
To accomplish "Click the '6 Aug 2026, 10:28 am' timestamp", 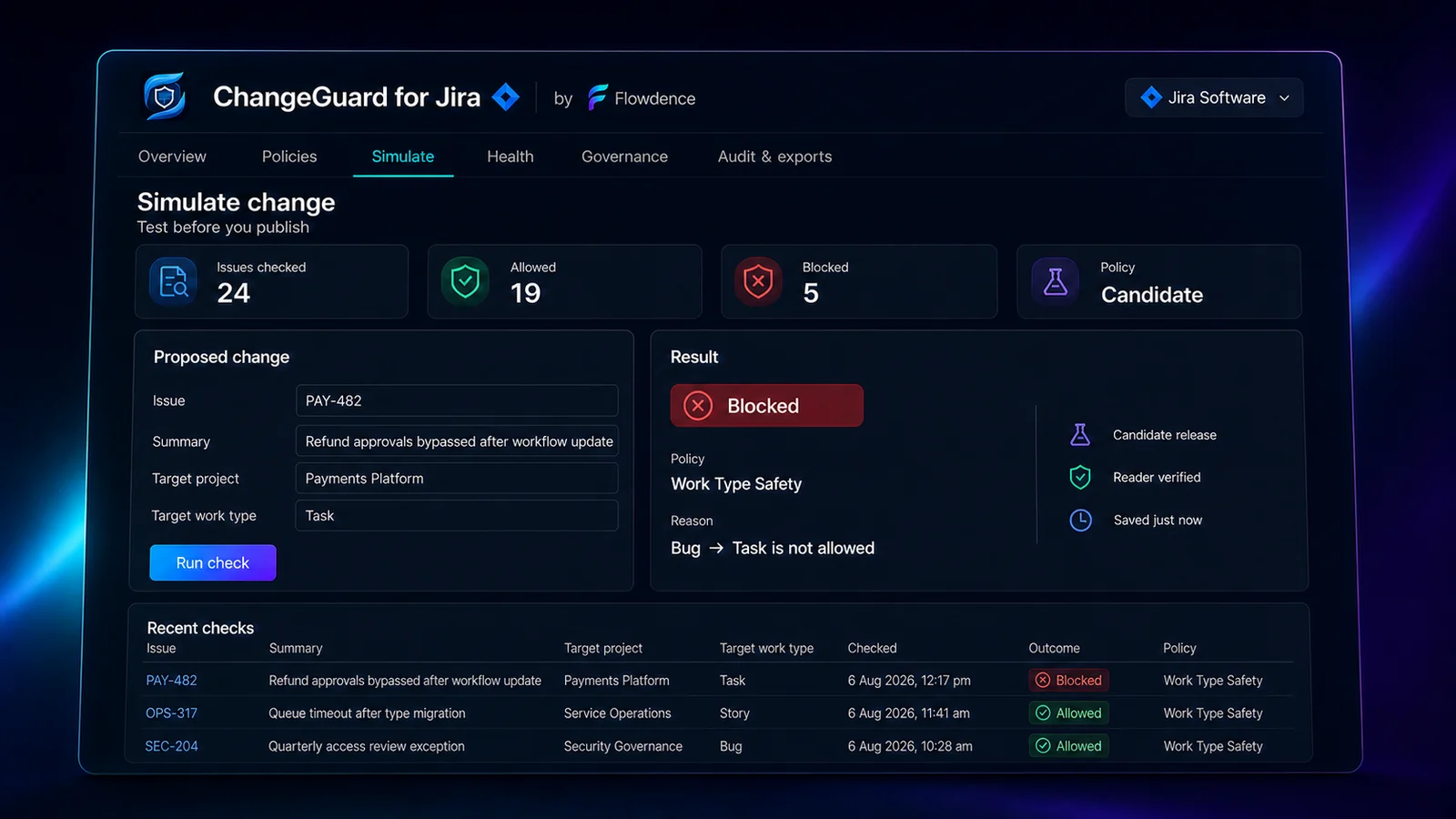I will (x=910, y=746).
